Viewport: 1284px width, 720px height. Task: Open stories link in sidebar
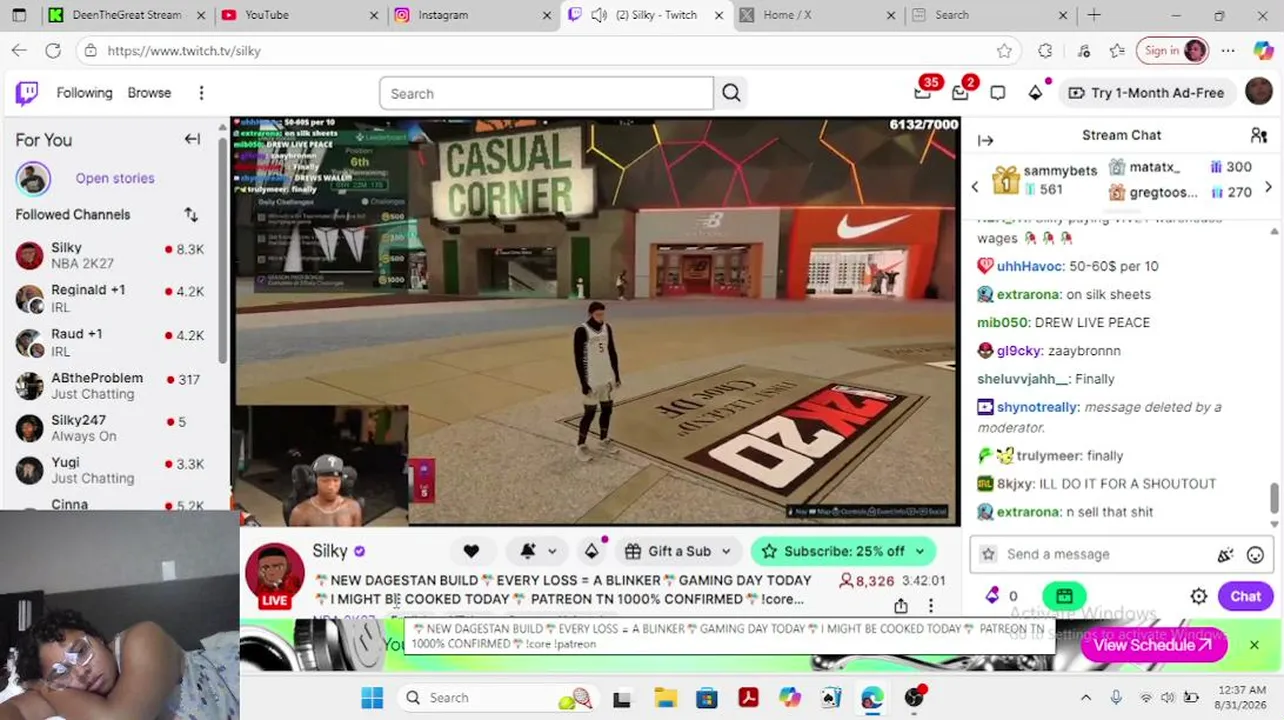pos(115,178)
